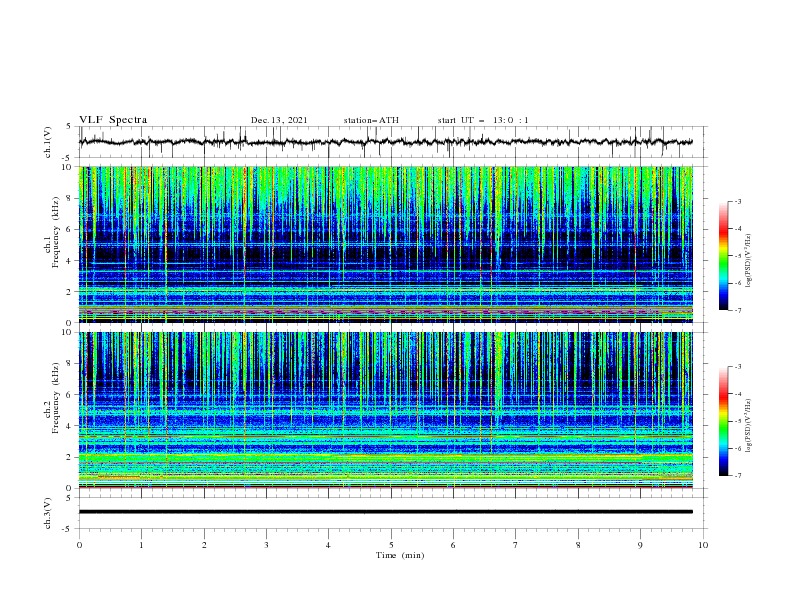This screenshot has width=792, height=612.
Task: Click the ch.1 voltage waveform trace
Action: click(x=386, y=142)
